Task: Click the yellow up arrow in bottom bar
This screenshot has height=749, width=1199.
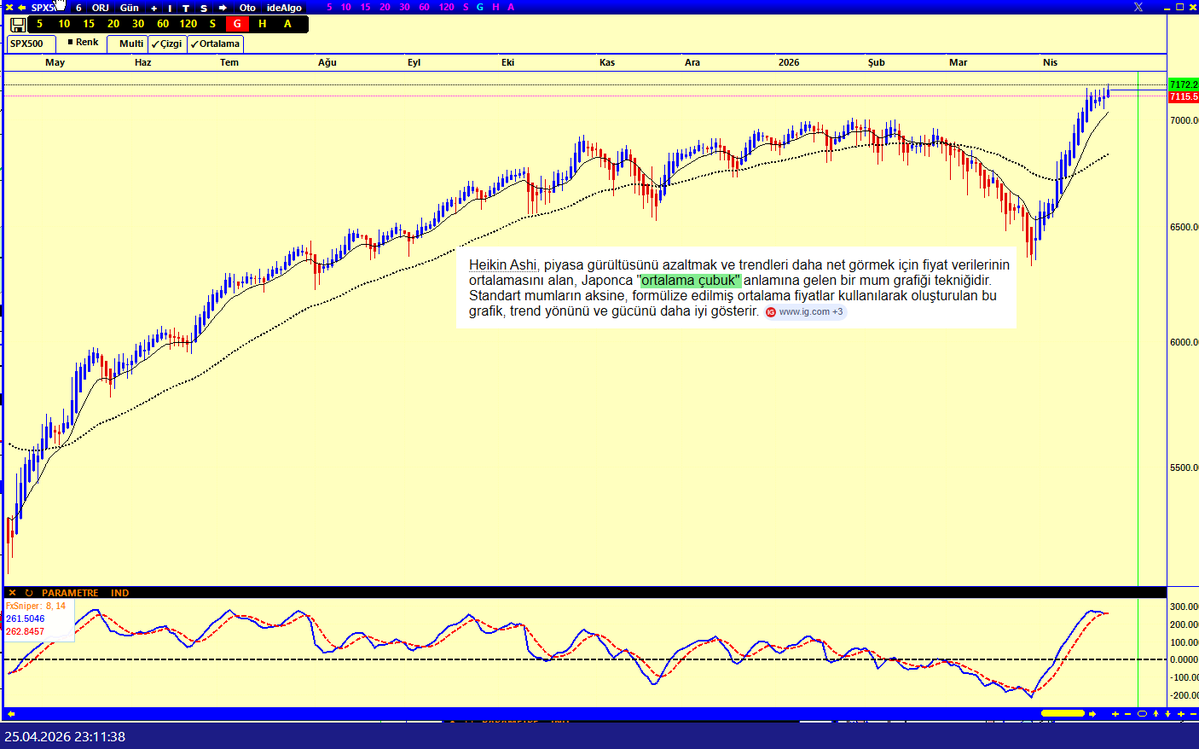Action: 1155,714
